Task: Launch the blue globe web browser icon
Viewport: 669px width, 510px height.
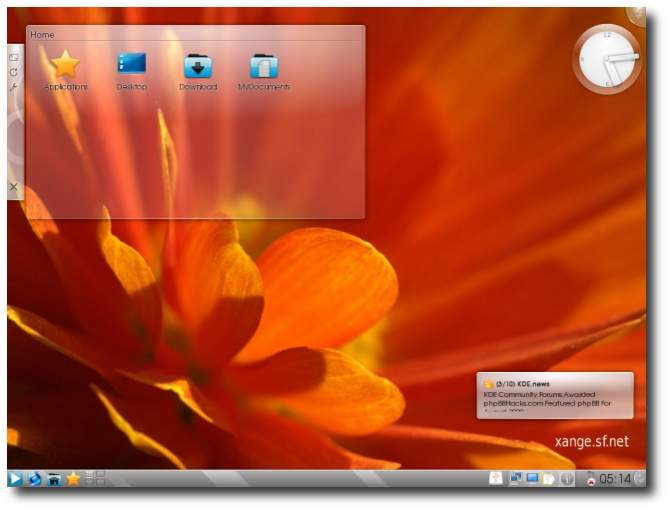Action: tap(35, 479)
